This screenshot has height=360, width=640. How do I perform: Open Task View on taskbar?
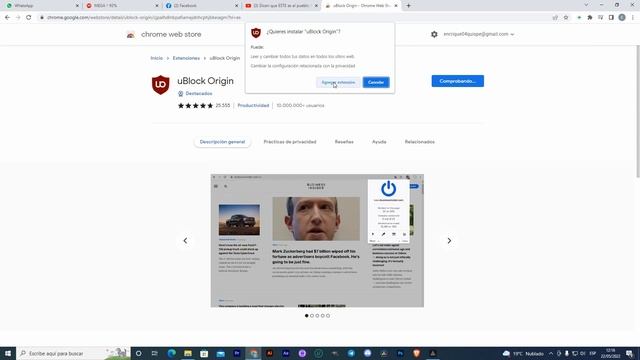pyautogui.click(x=155, y=353)
